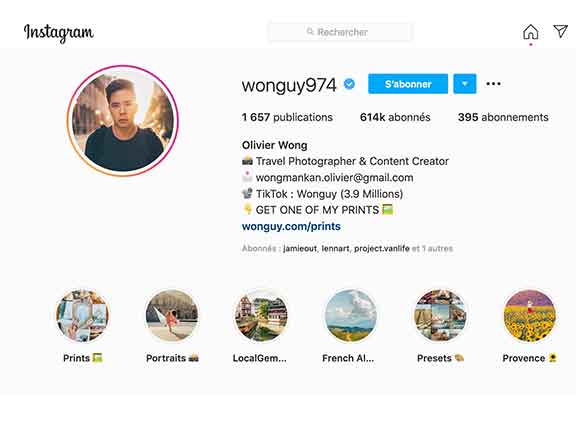The image size is (576, 432).
Task: Open the three-dot options menu
Action: pyautogui.click(x=493, y=84)
